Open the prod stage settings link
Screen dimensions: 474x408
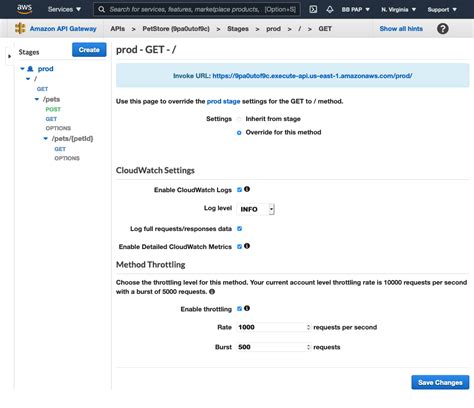[224, 101]
